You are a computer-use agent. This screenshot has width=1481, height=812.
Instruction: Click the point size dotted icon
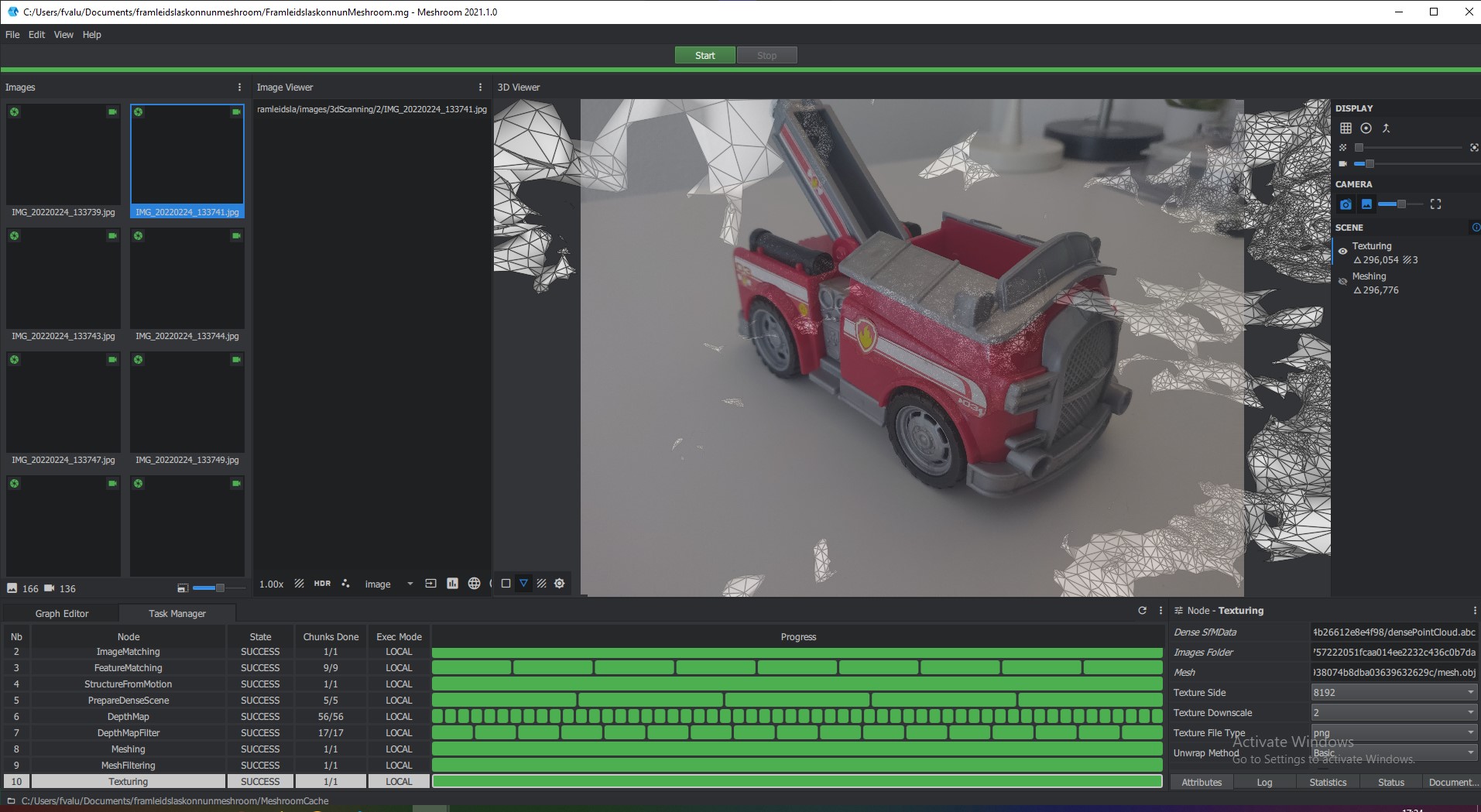1342,147
